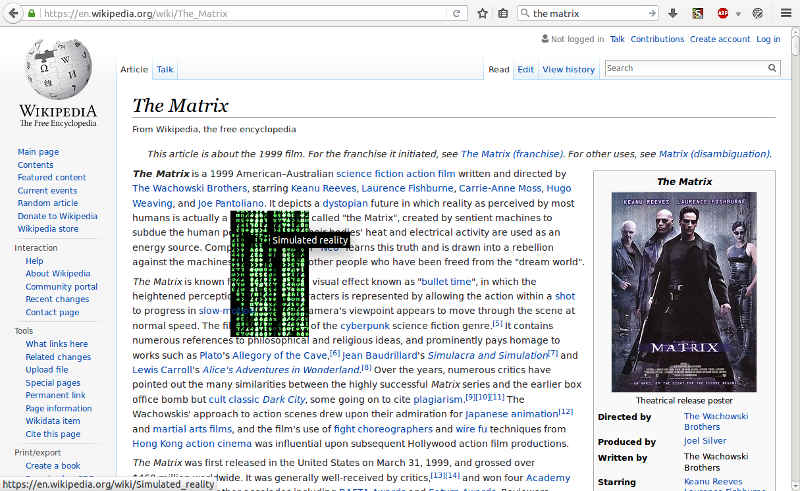Click the Create account link
Screen dimensions: 800x491
pos(720,39)
